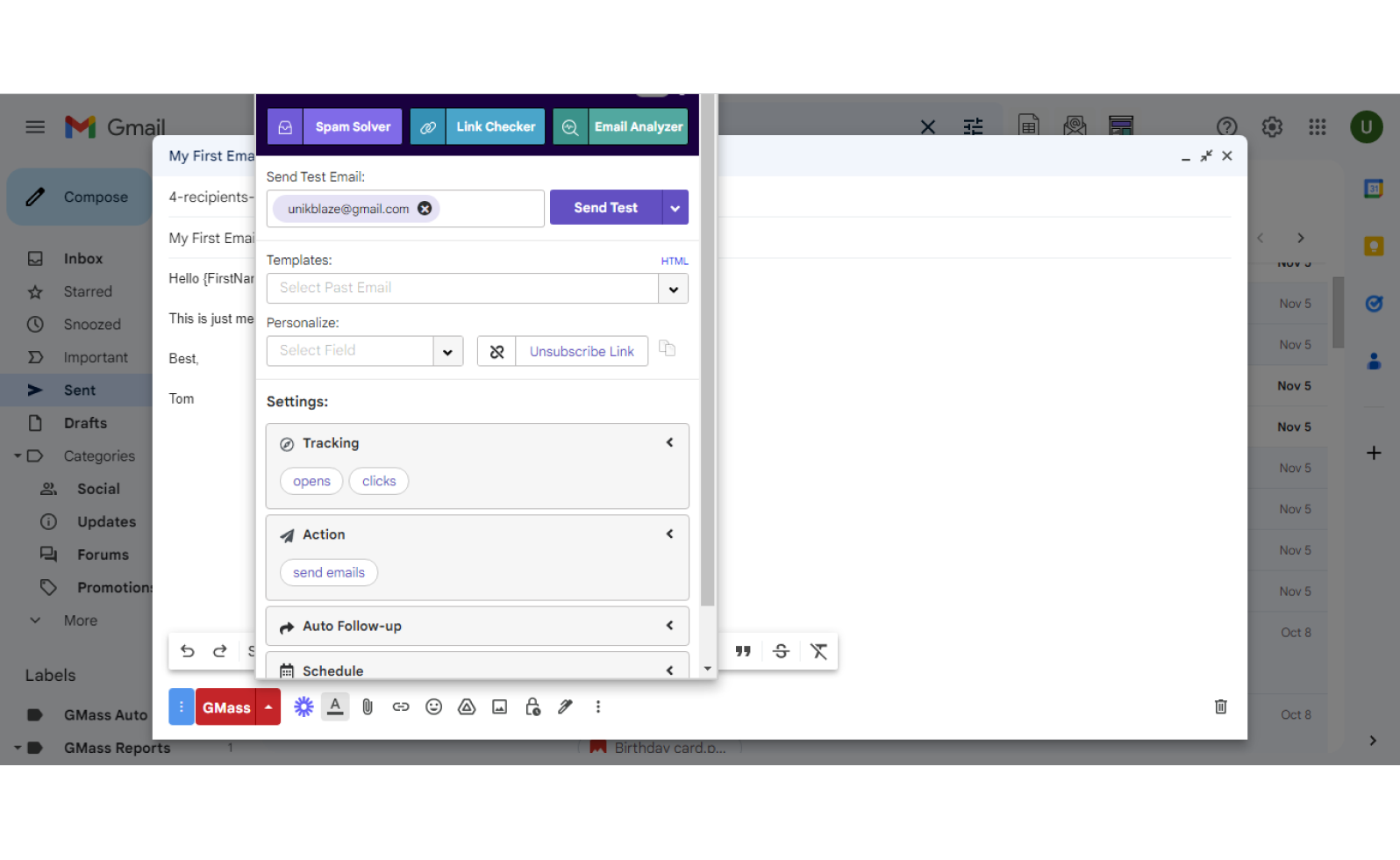Click the GMass panel vertical scrollbar
1400x860 pixels.
point(708,351)
